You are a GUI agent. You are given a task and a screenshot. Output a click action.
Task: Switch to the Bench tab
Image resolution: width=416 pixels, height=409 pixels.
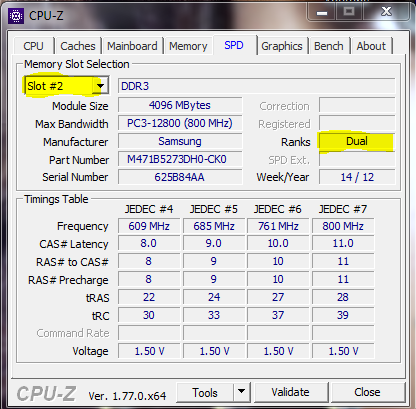click(x=329, y=46)
